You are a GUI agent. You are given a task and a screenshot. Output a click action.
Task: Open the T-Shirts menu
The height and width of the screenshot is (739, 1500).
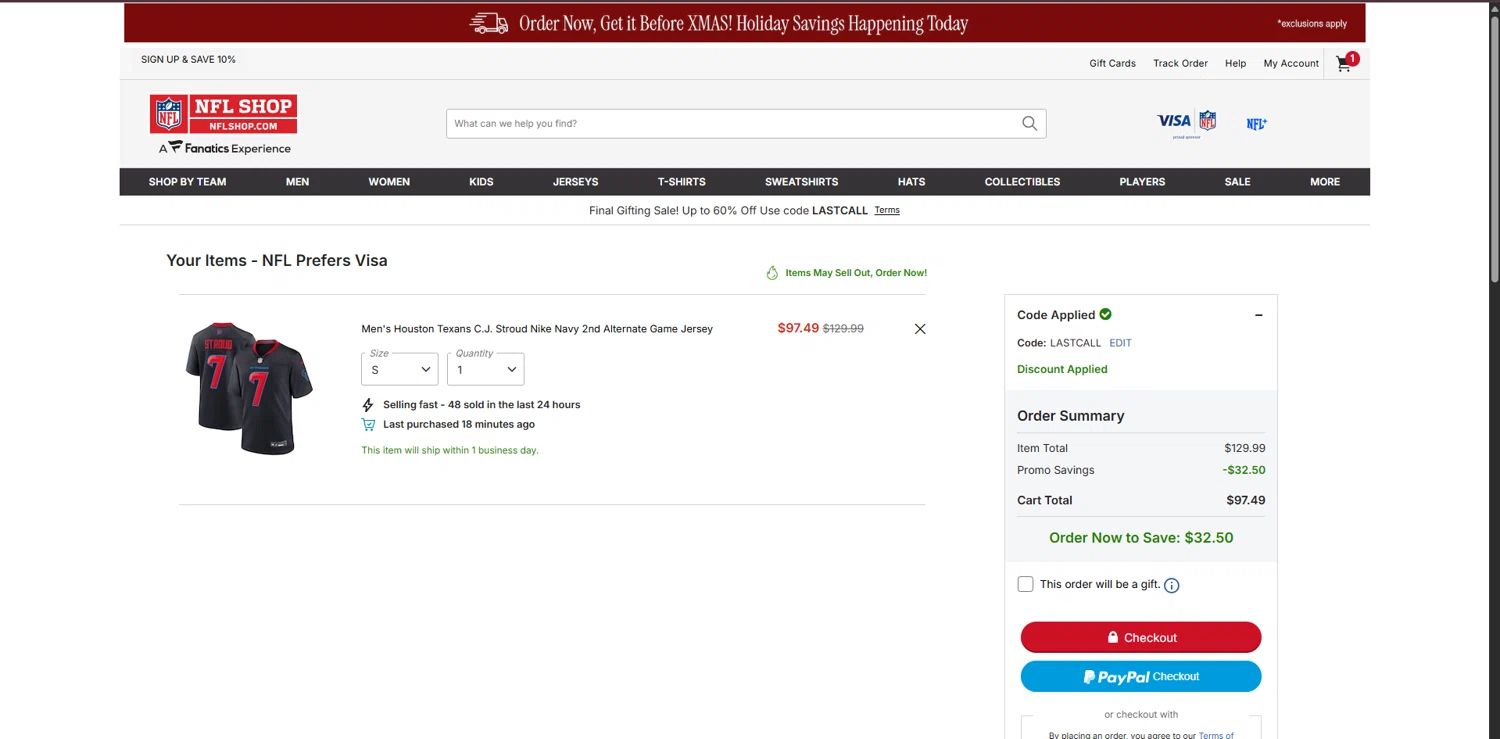682,182
